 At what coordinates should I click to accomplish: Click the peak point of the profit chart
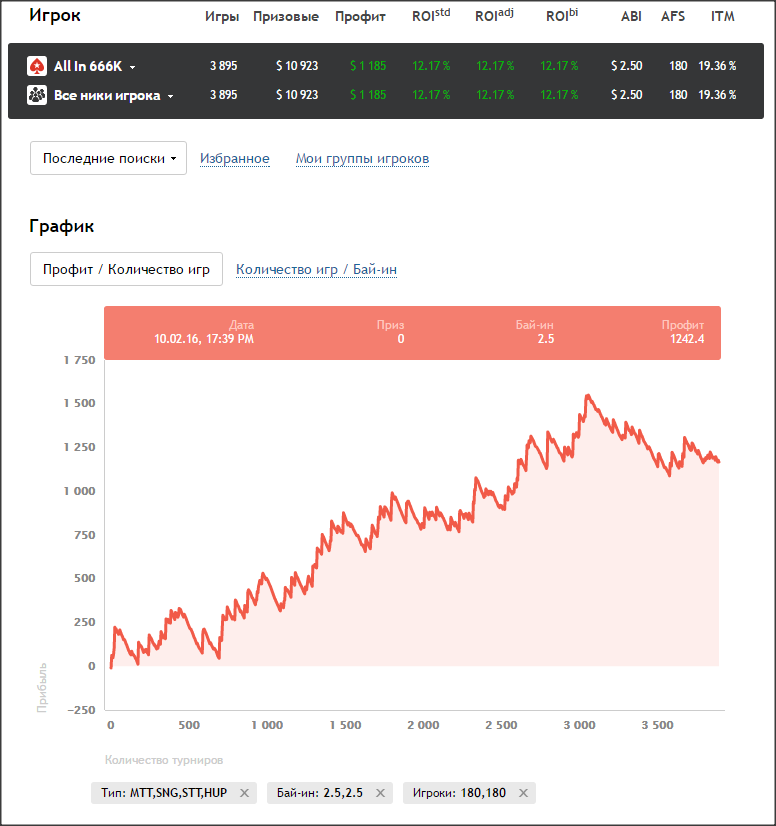pyautogui.click(x=588, y=395)
